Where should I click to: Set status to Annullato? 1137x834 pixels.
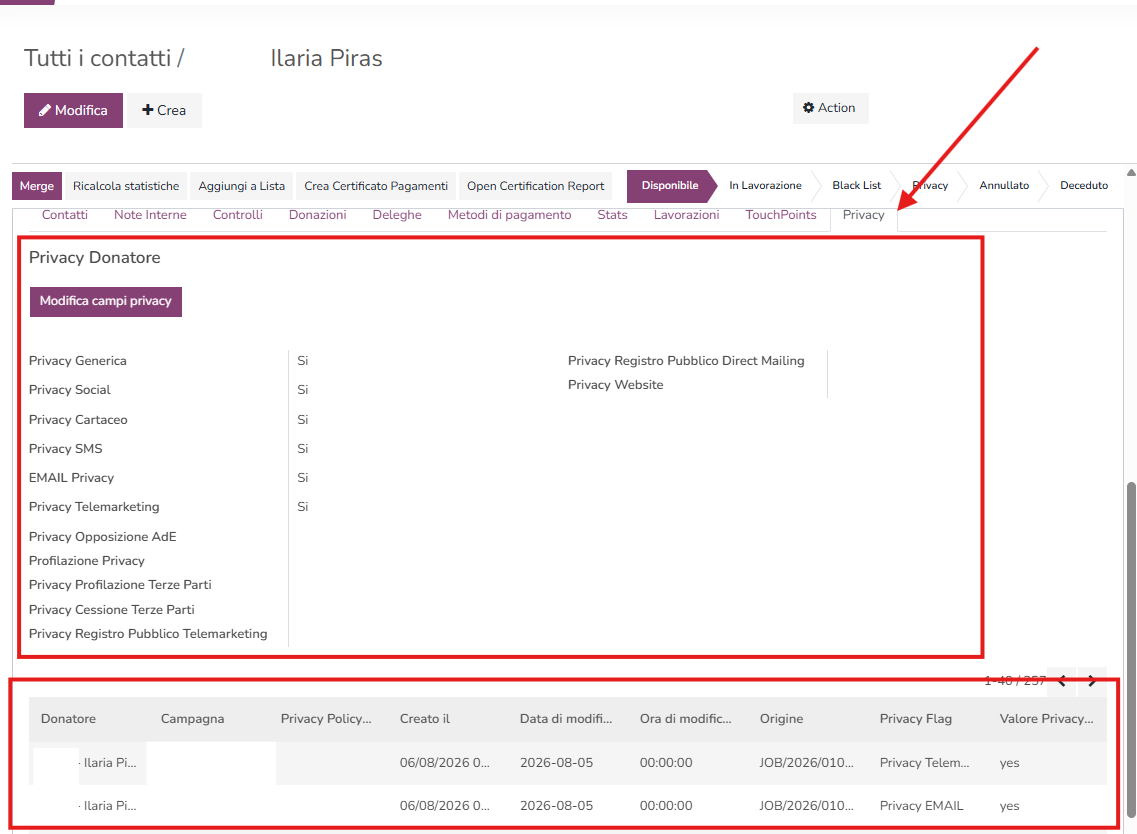click(x=1004, y=186)
